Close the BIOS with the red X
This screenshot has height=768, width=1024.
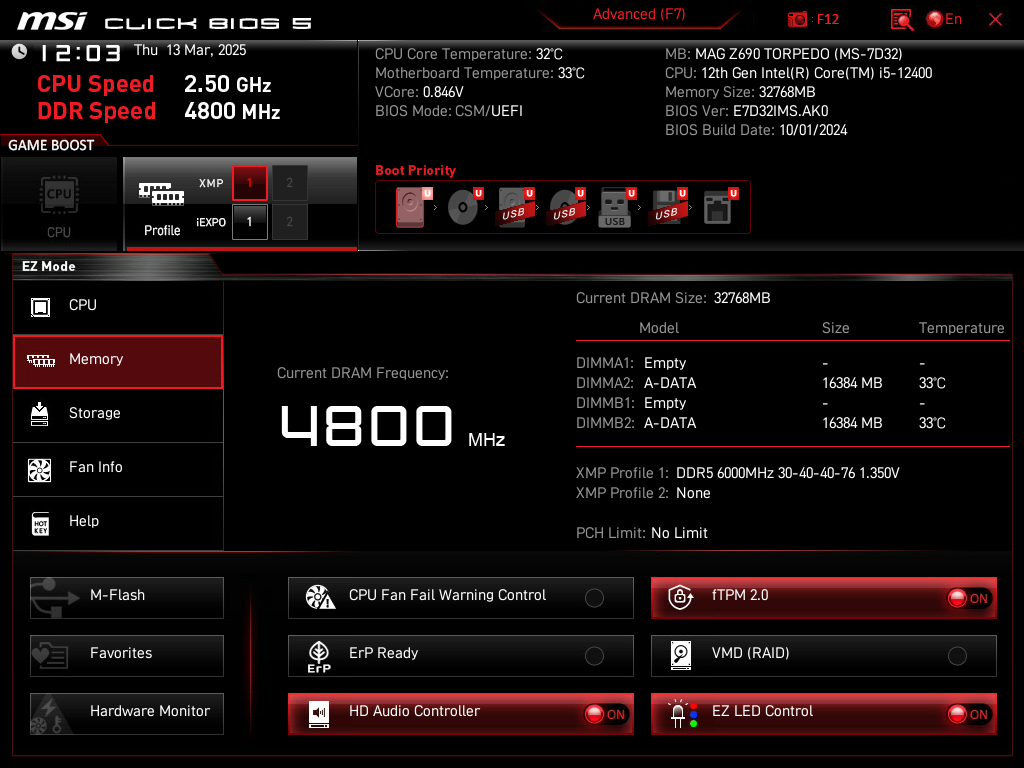(995, 20)
